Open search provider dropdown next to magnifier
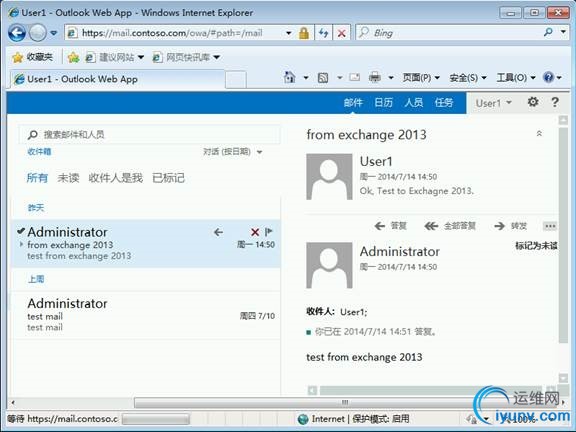Image resolution: width=576 pixels, height=432 pixels. pos(563,32)
